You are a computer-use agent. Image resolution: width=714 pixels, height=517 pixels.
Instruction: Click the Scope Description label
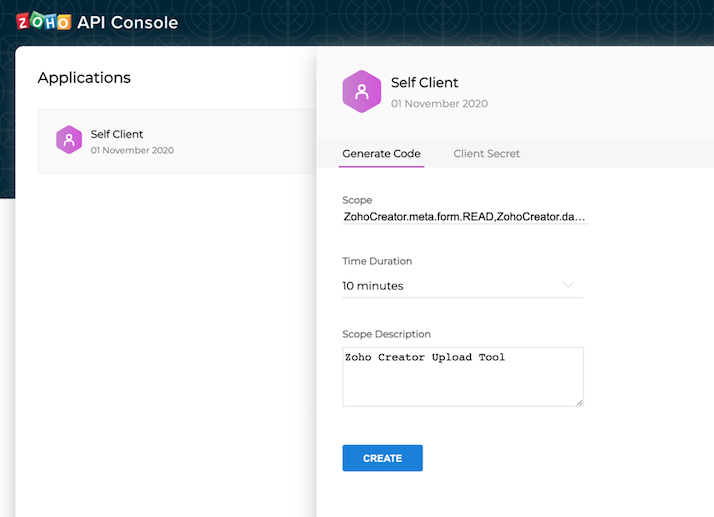(x=386, y=334)
